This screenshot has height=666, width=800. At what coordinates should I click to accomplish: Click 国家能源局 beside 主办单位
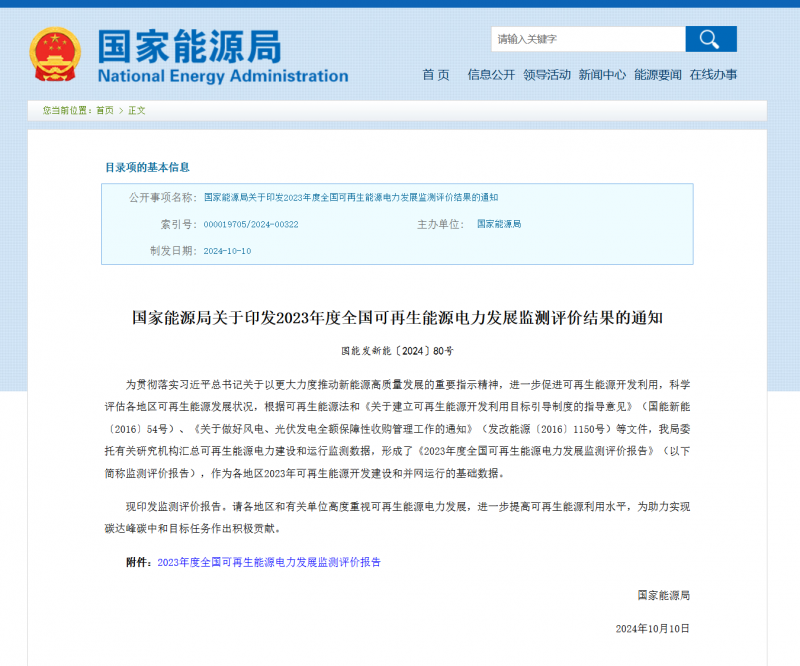[499, 225]
